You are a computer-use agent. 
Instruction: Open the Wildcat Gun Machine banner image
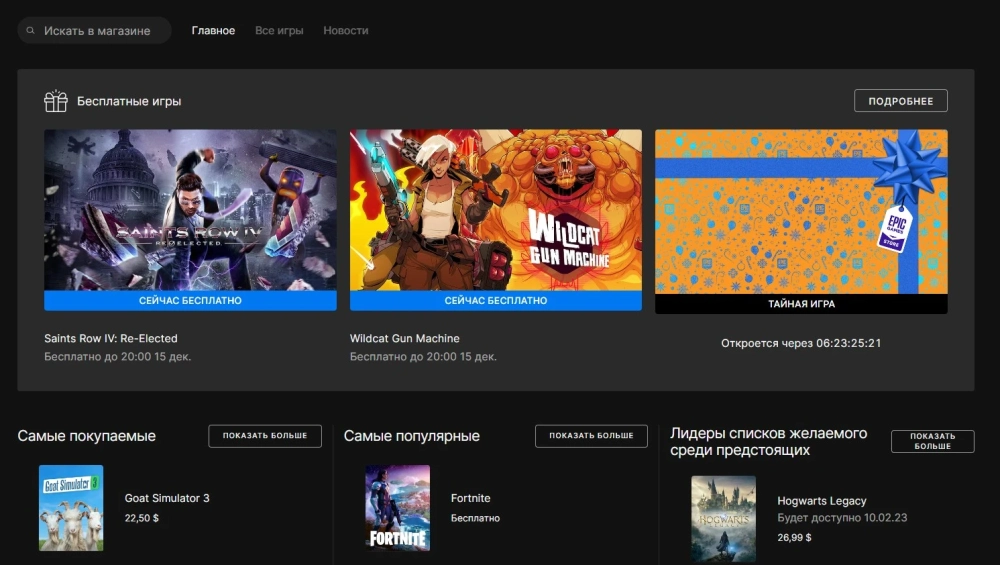[495, 210]
